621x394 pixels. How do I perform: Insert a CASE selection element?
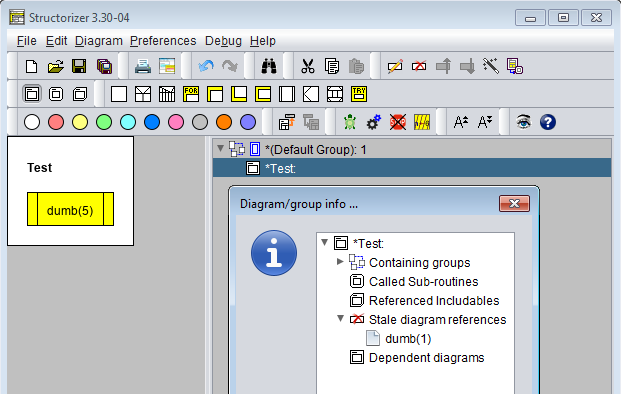tap(167, 94)
